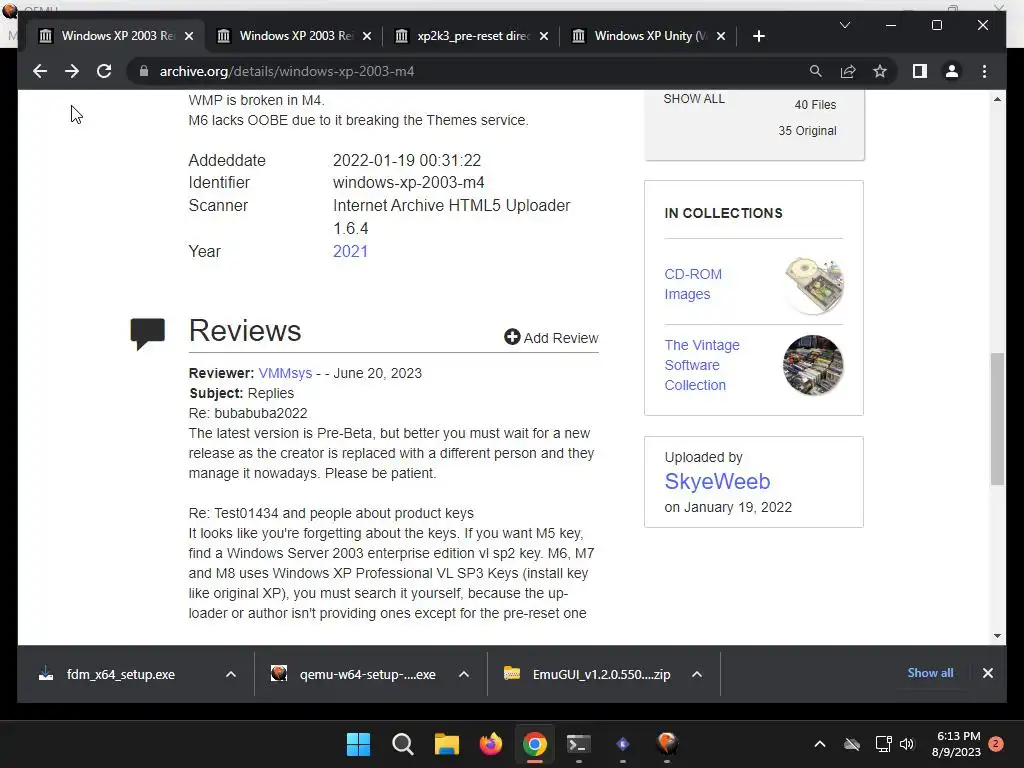Image resolution: width=1024 pixels, height=768 pixels.
Task: Open taskbar Search
Action: [402, 744]
